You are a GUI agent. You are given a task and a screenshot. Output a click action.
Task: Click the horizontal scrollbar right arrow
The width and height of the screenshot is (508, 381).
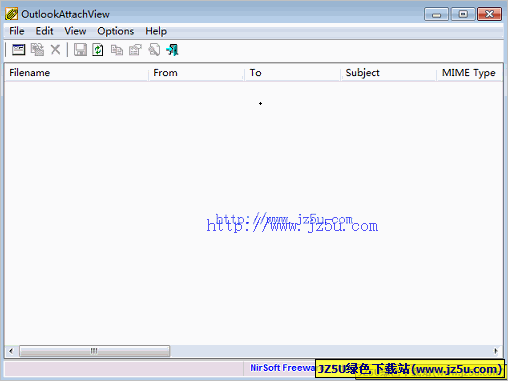click(496, 351)
